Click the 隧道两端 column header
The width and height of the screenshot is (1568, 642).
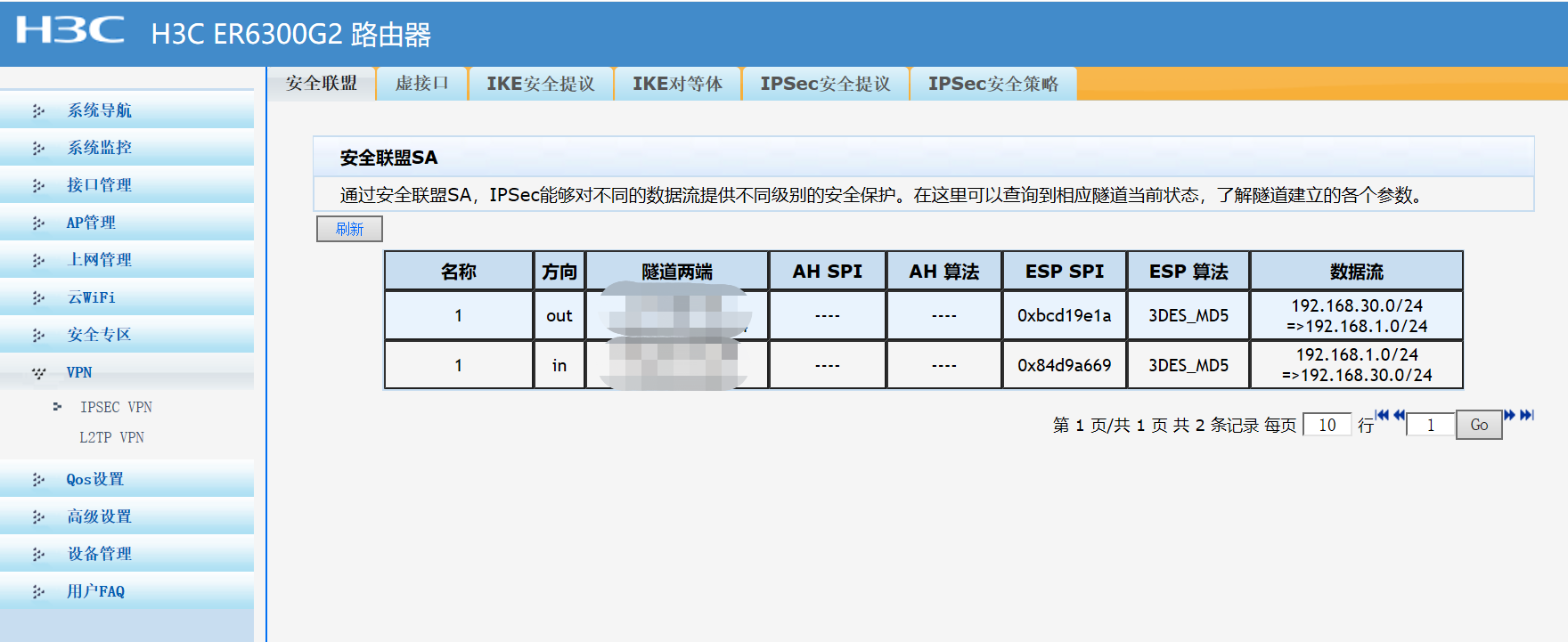tap(677, 272)
